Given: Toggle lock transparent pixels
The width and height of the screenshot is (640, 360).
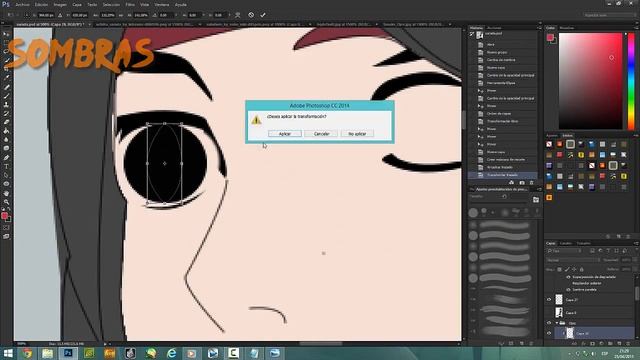Looking at the screenshot, I should point(560,269).
